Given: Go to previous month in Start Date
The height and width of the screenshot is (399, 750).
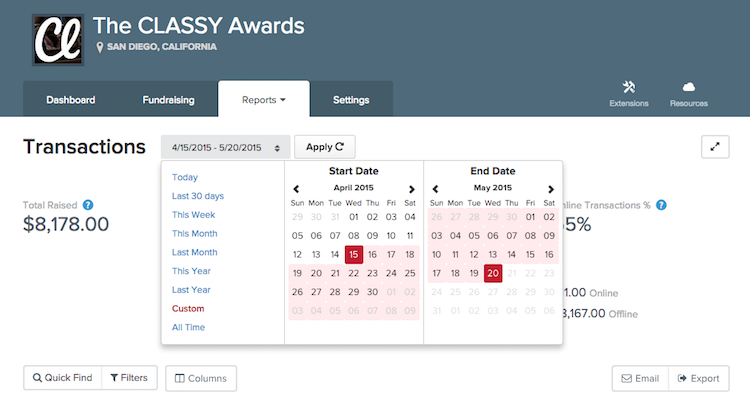Looking at the screenshot, I should tap(296, 188).
